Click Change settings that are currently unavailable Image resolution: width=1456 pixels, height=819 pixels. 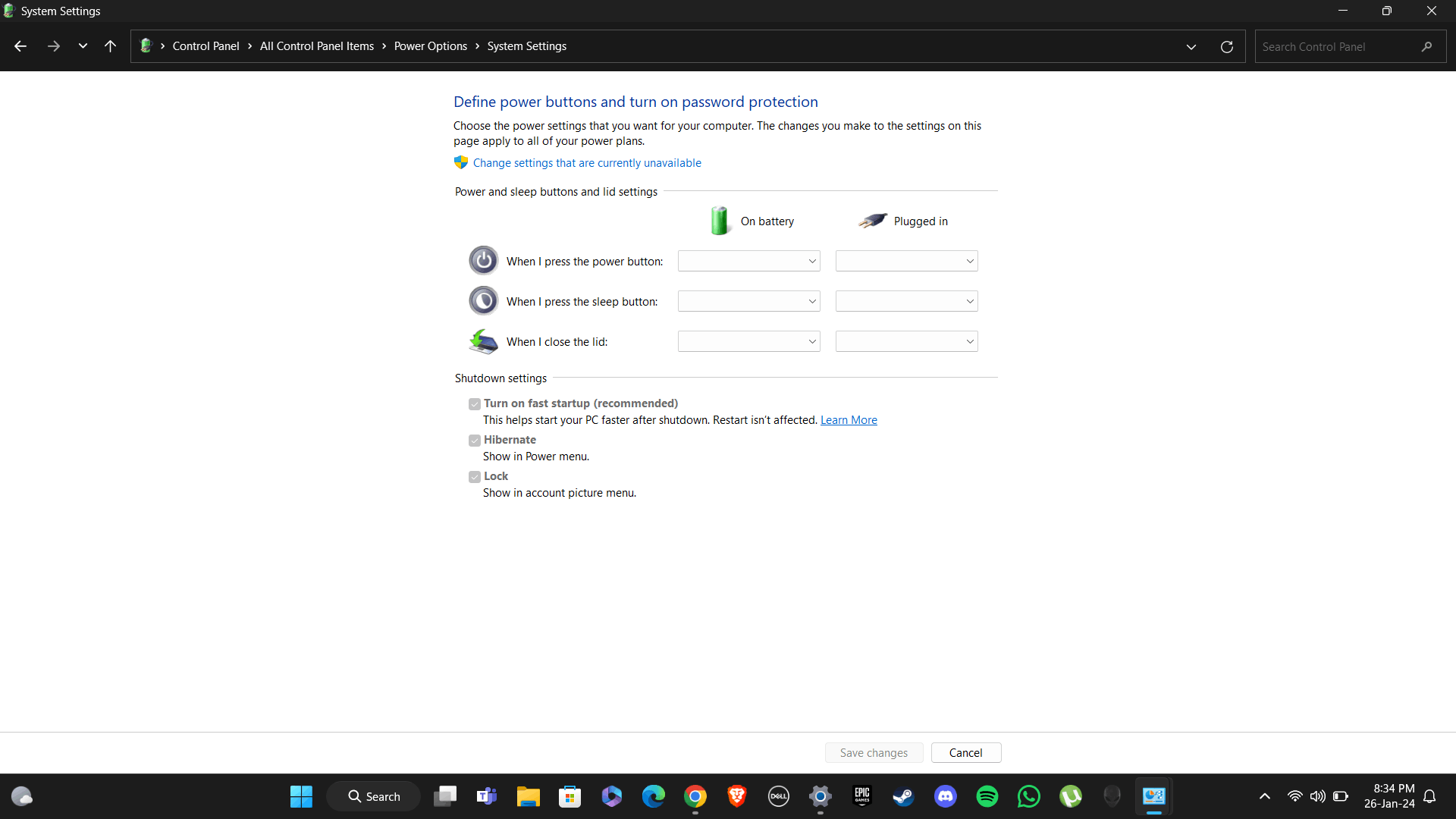[587, 163]
